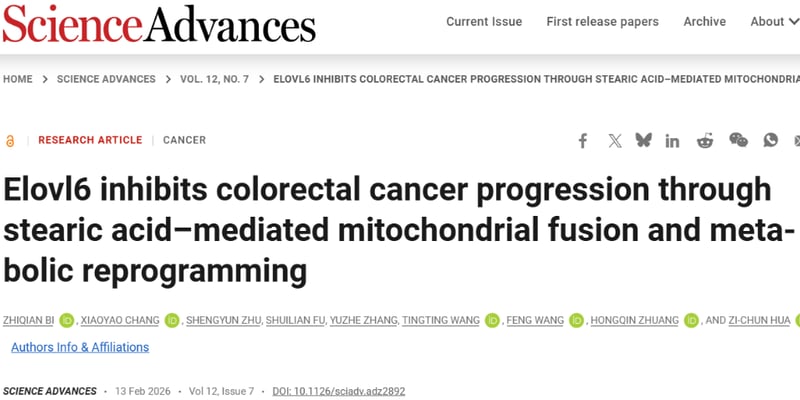Share article via WeChat
The image size is (800, 400).
[738, 141]
